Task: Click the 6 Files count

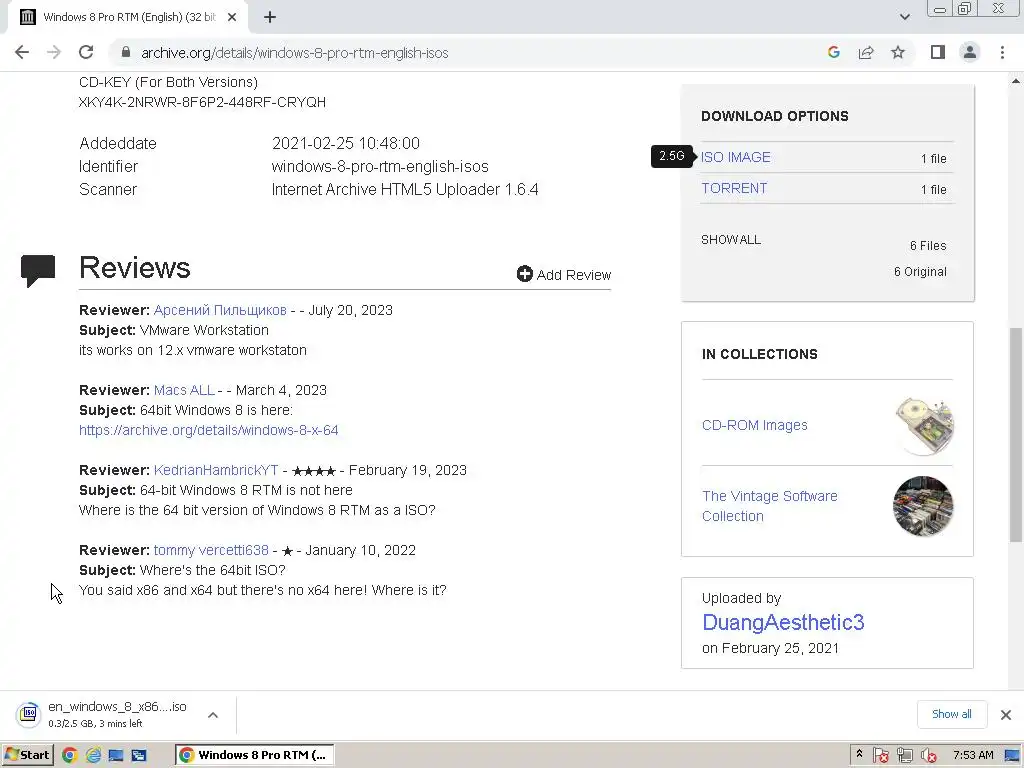Action: click(928, 246)
